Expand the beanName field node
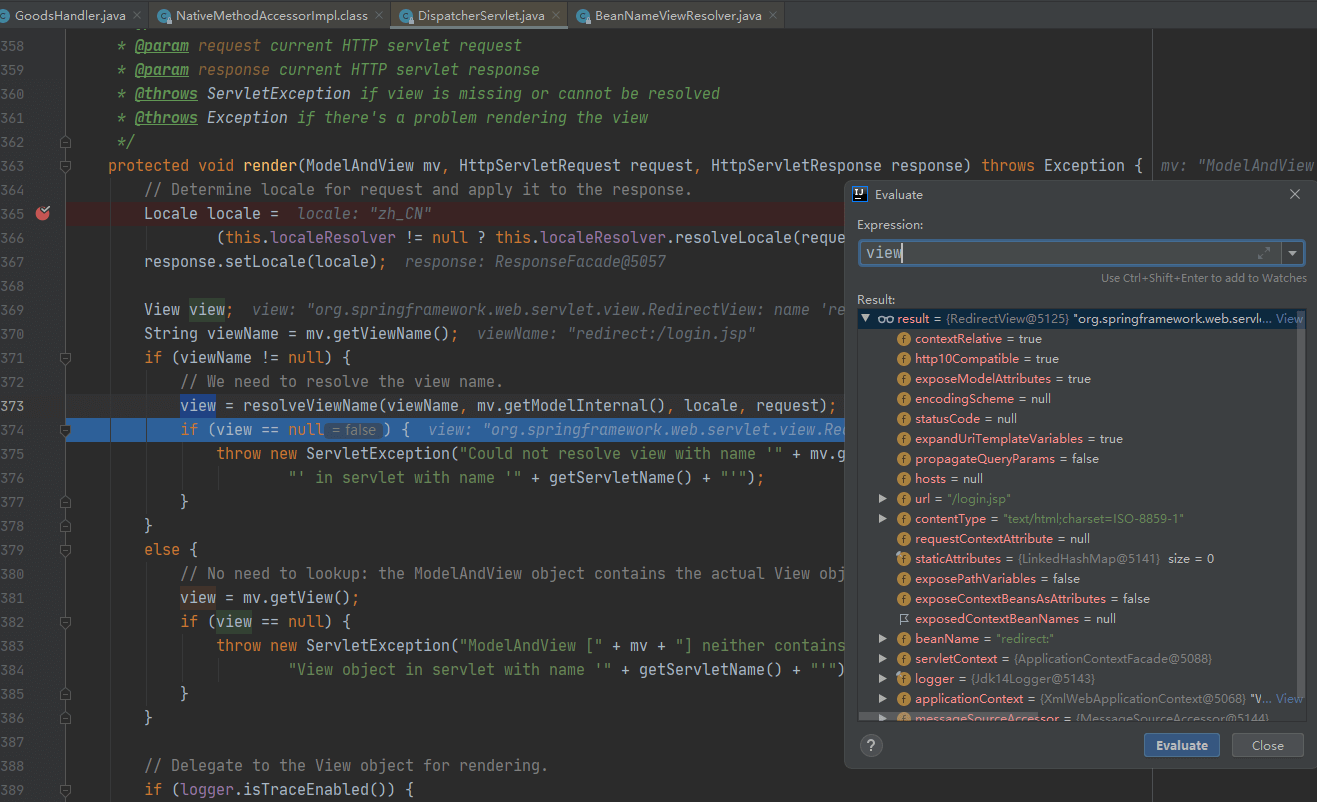1317x802 pixels. click(883, 639)
